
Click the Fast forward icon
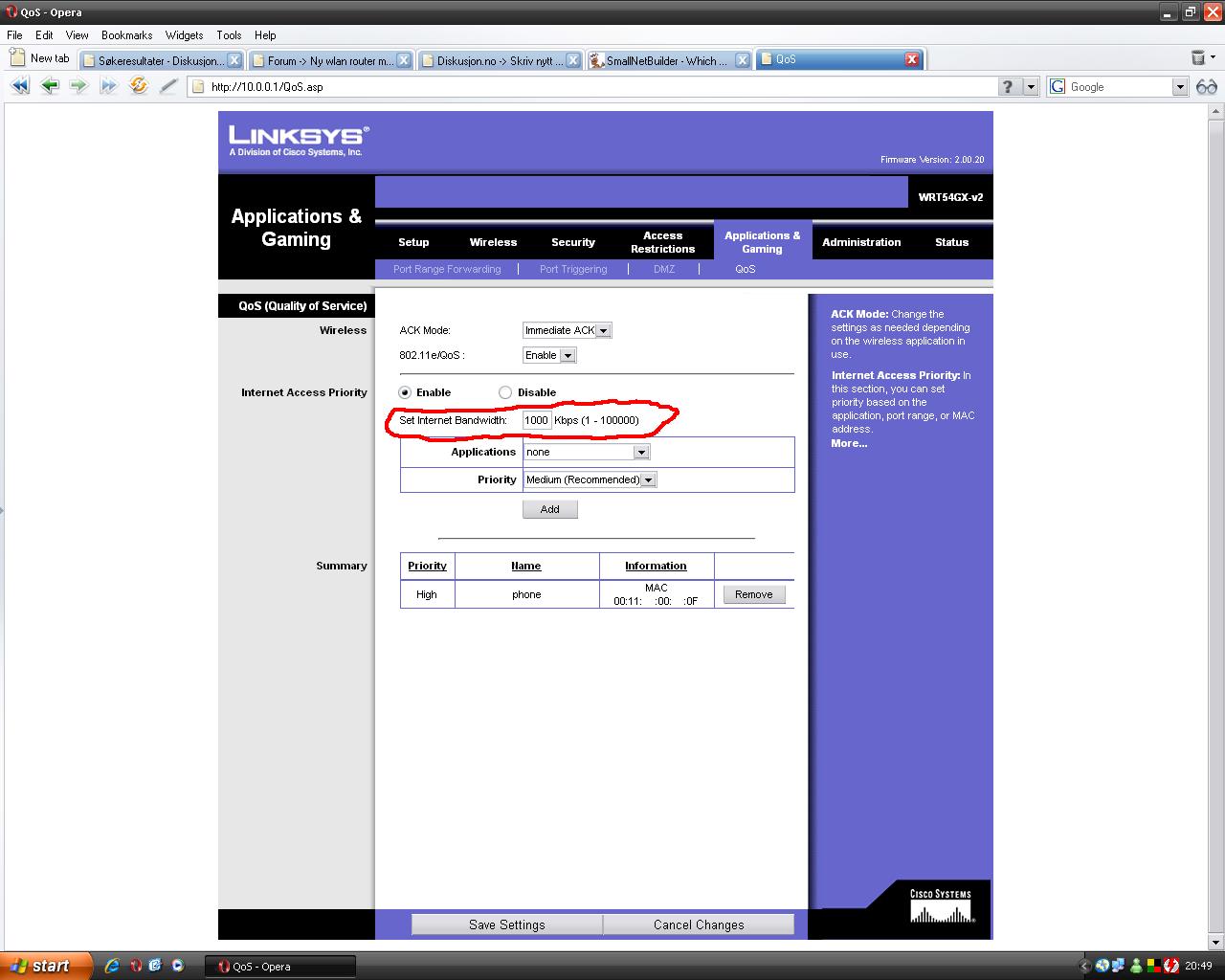tap(109, 86)
